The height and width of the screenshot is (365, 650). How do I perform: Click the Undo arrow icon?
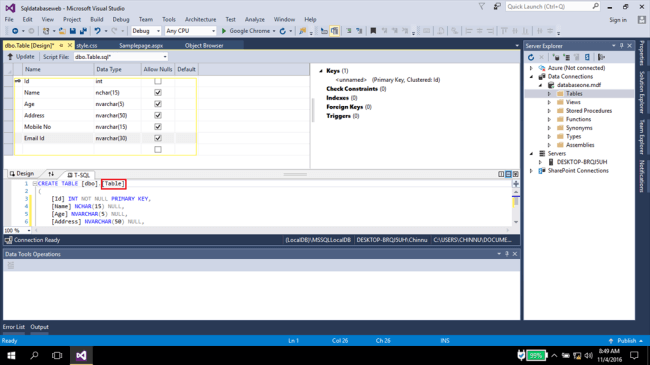[97, 31]
